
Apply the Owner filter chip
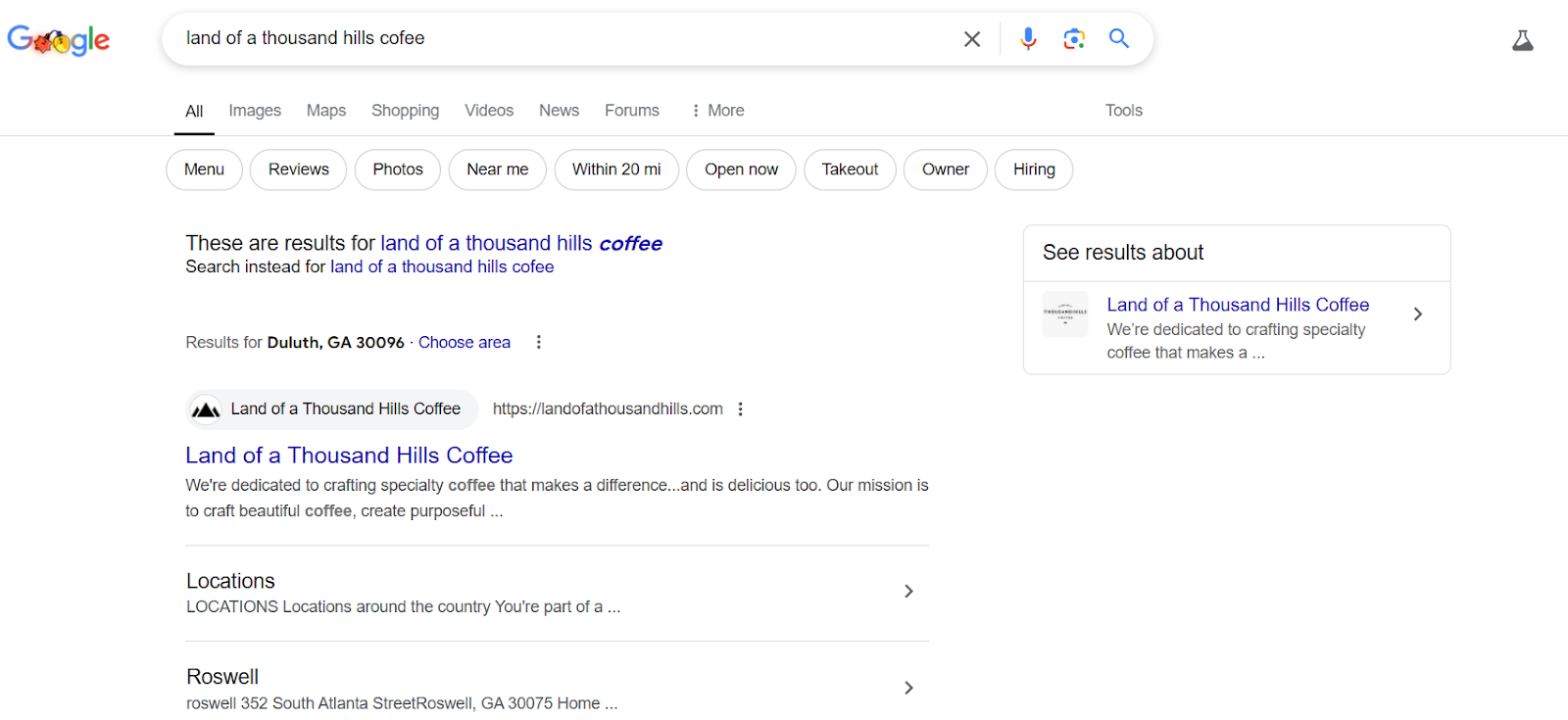[x=946, y=169]
